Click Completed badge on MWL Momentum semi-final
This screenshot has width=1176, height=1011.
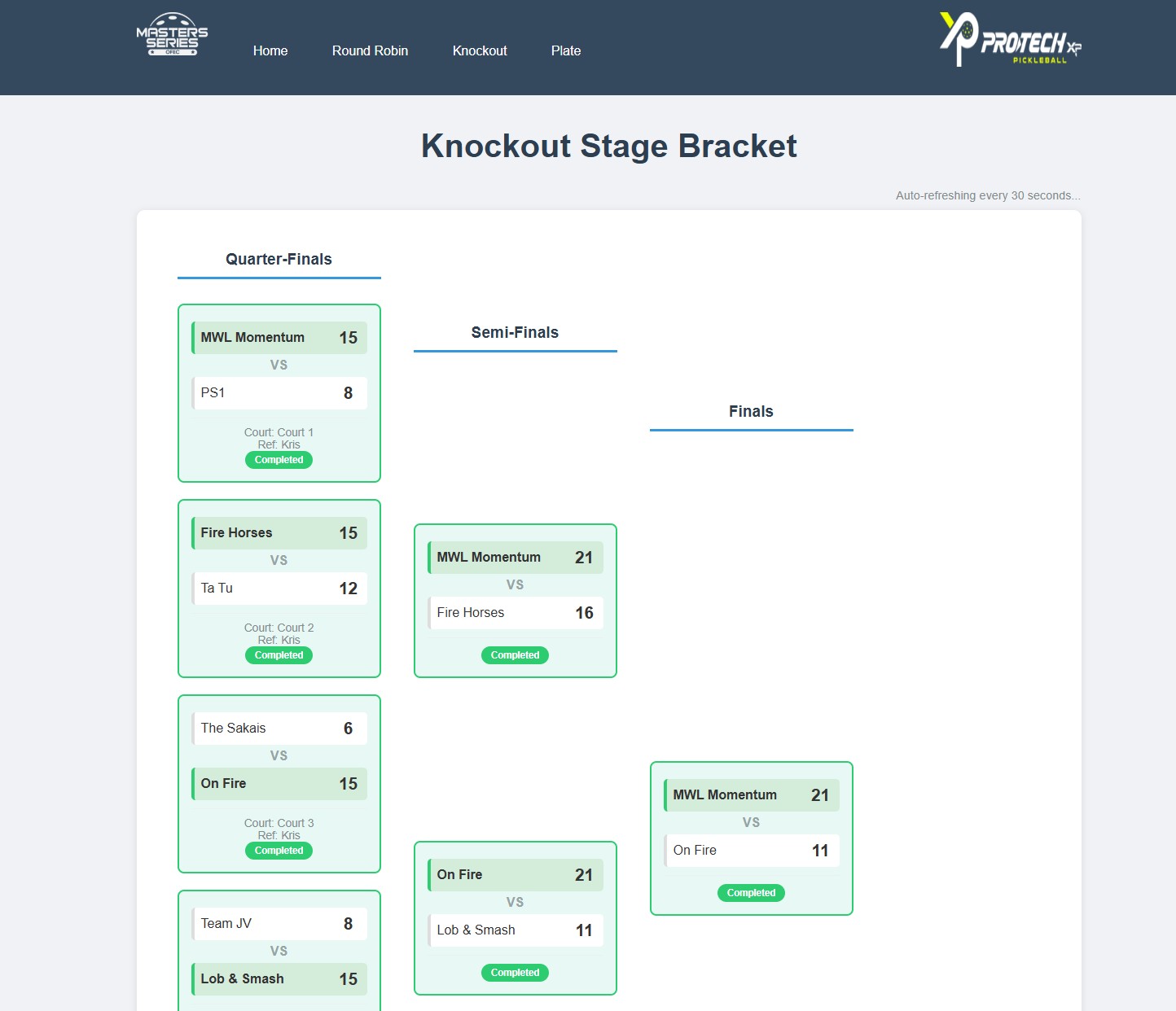click(x=515, y=655)
